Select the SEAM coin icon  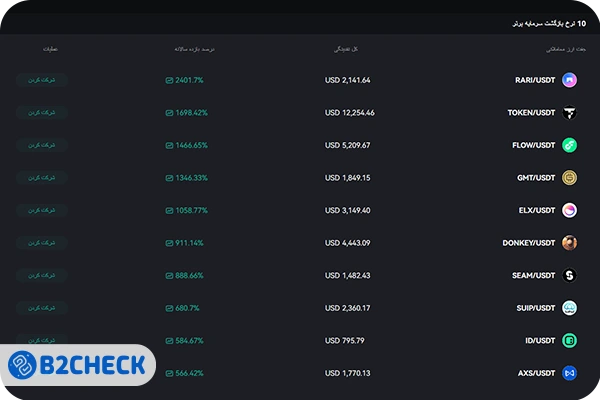(x=569, y=276)
